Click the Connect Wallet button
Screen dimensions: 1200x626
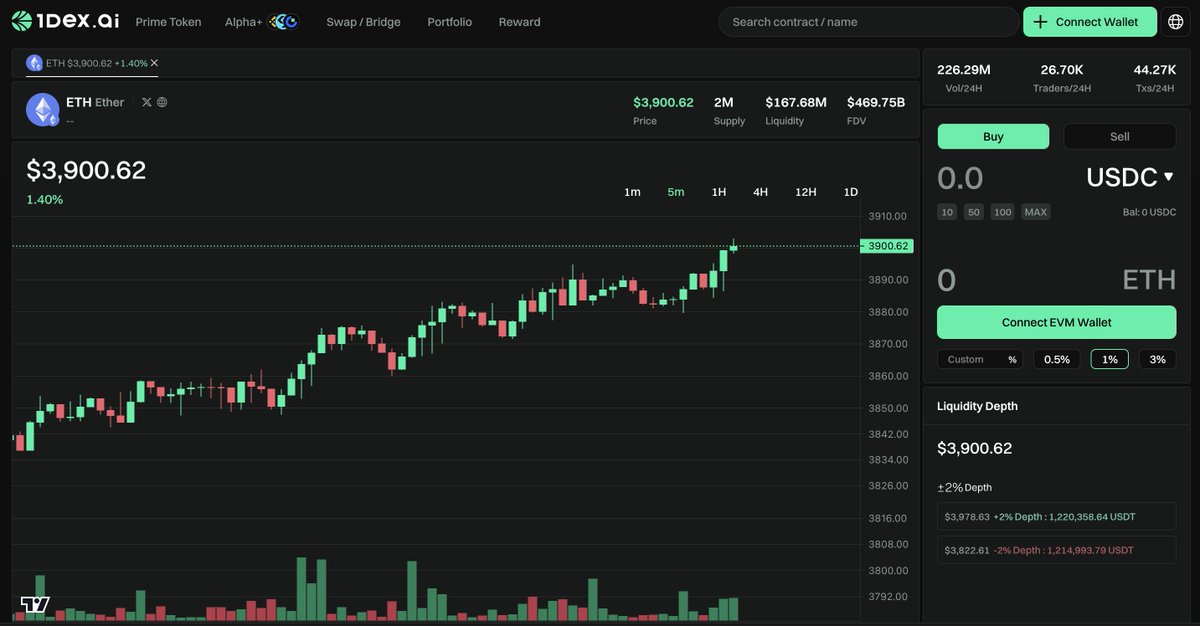[x=1090, y=22]
